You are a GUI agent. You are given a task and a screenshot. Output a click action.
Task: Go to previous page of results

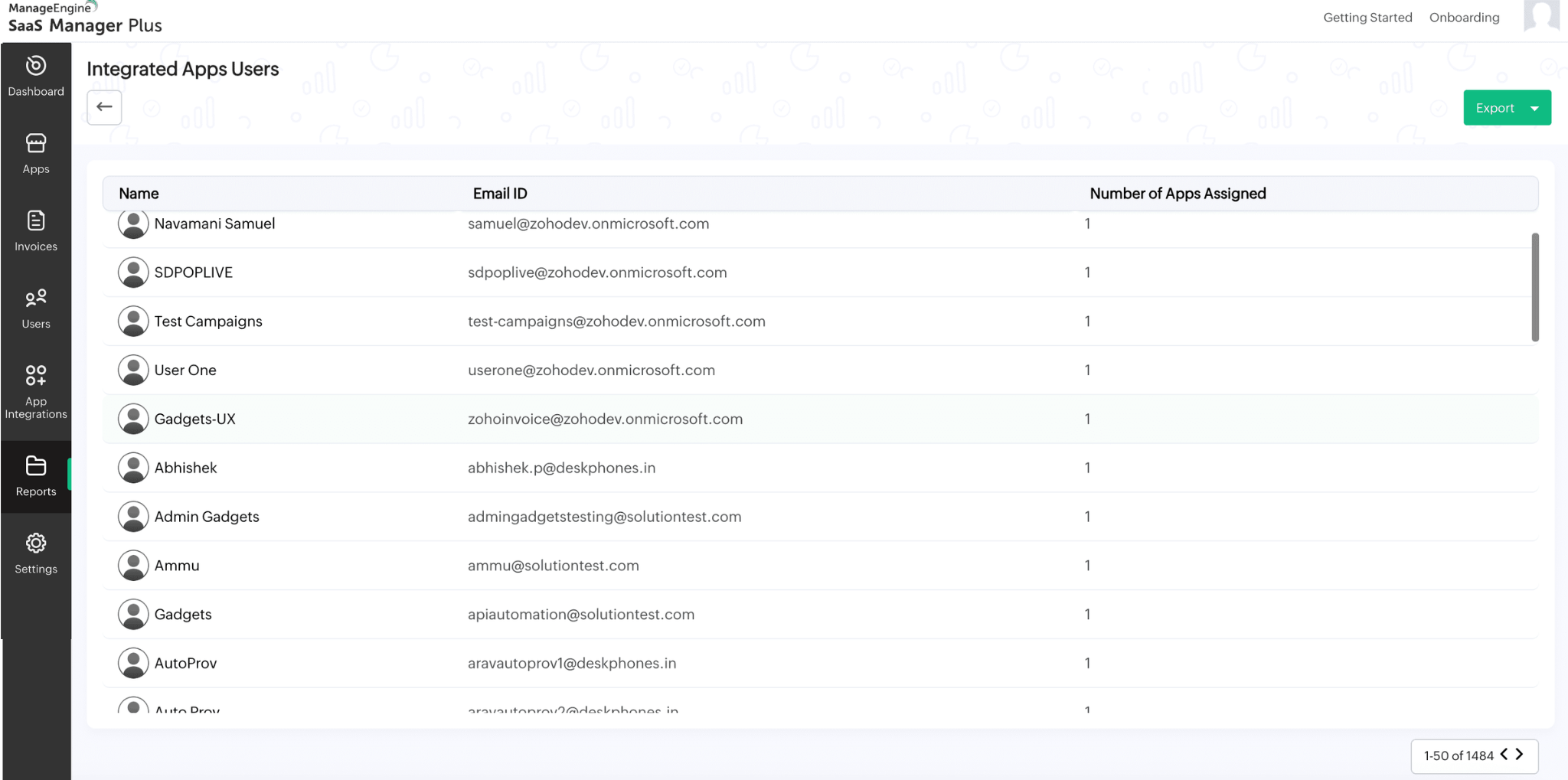(1504, 755)
